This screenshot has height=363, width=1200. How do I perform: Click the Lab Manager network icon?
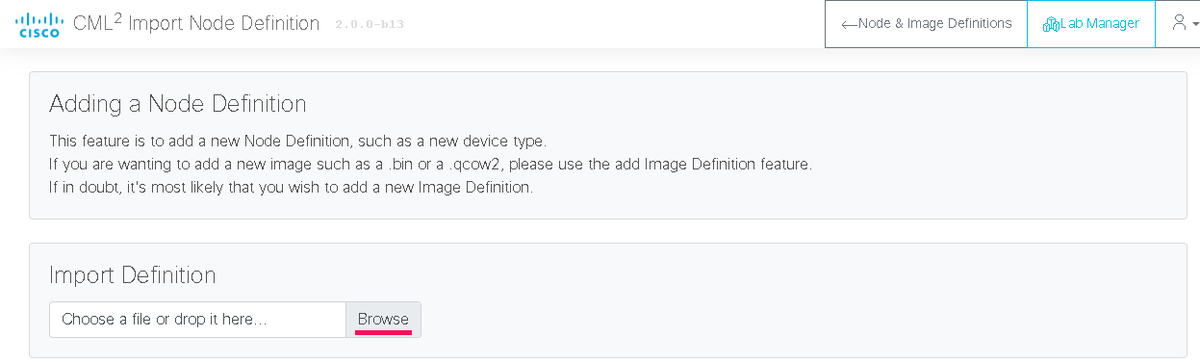1050,24
